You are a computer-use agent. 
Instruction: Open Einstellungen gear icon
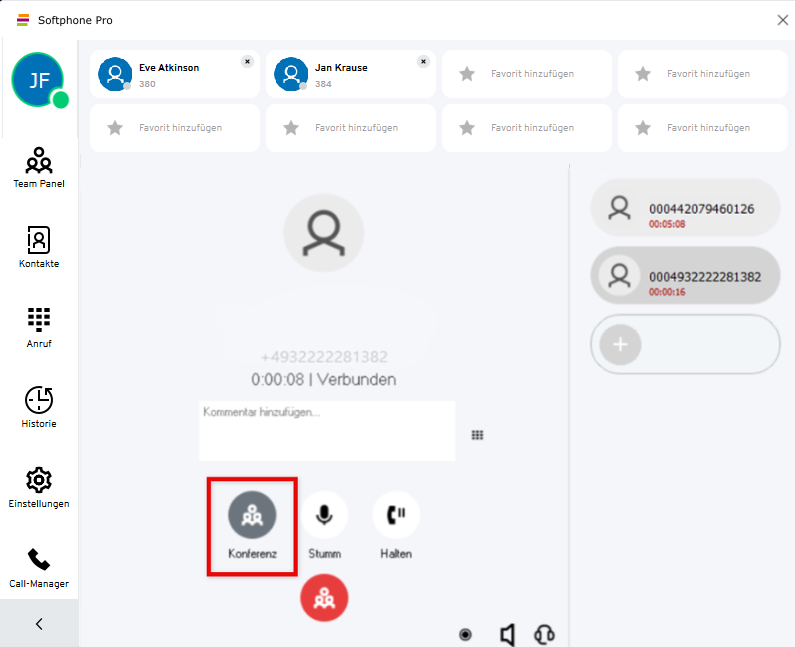pyautogui.click(x=39, y=487)
